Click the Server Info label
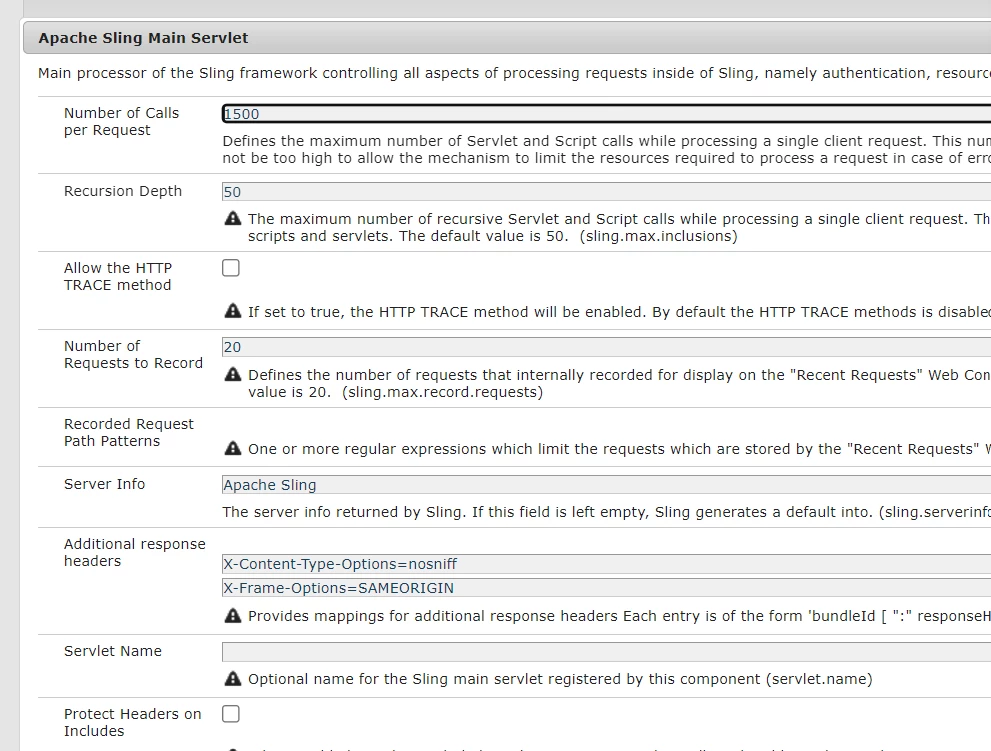 (x=104, y=484)
